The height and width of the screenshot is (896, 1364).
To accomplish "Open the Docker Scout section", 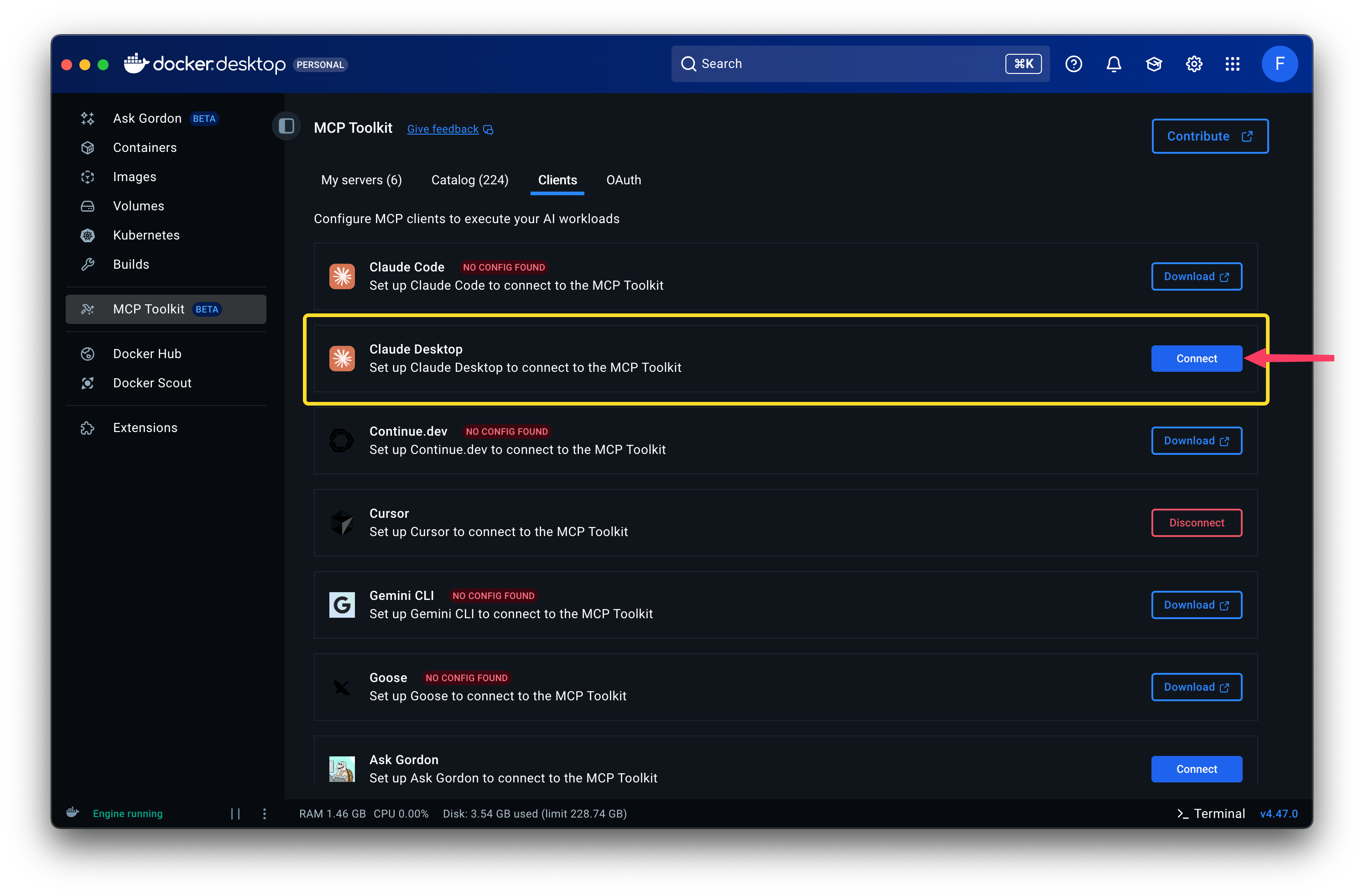I will 152,383.
